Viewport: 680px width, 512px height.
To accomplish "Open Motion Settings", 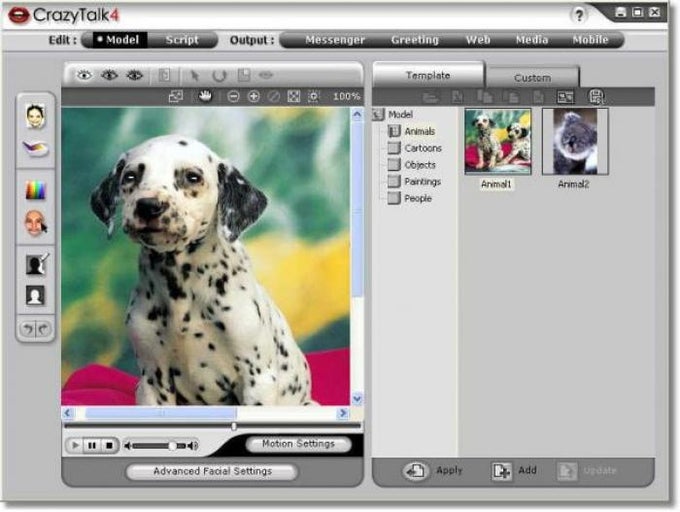I will (x=298, y=444).
